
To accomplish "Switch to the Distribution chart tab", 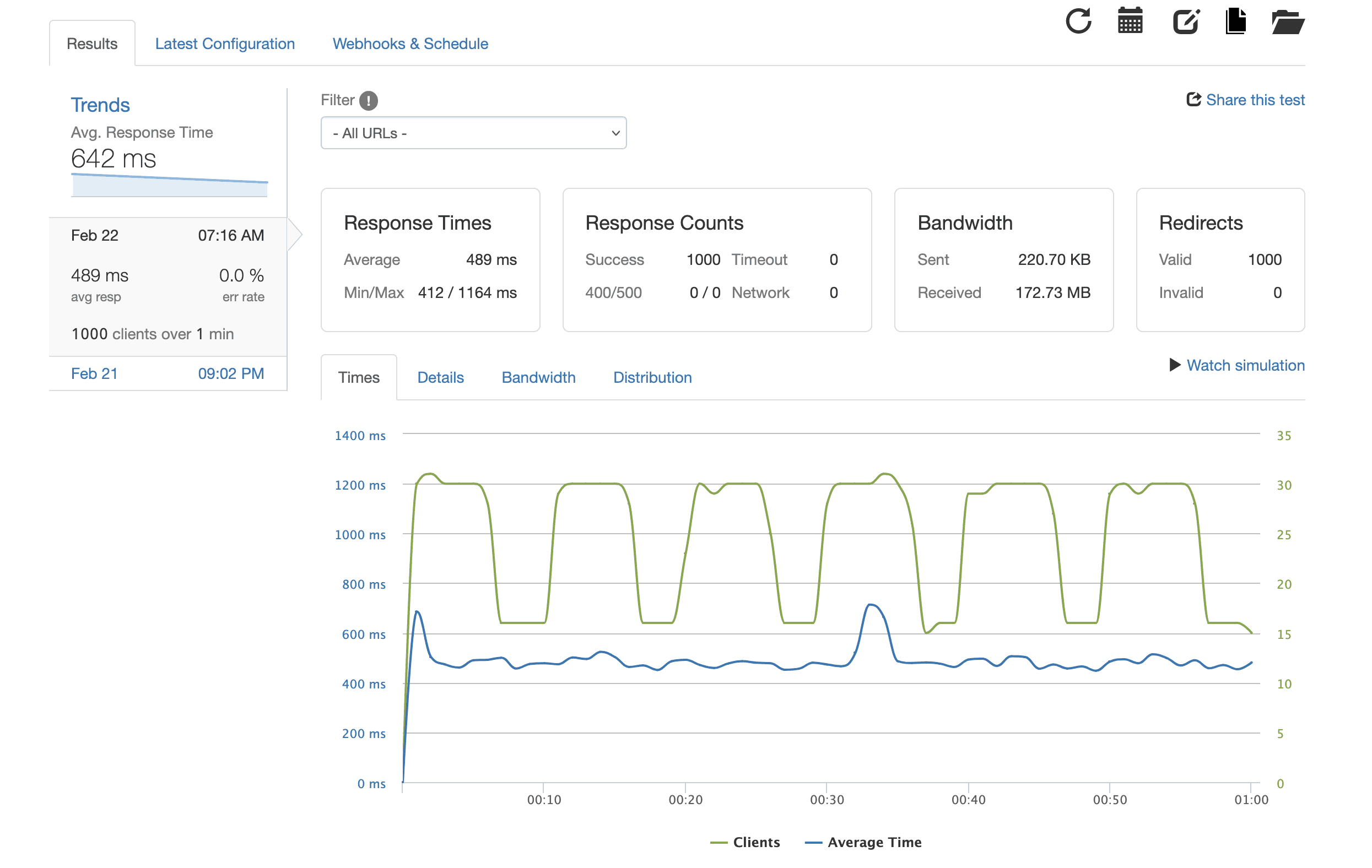I will tap(652, 377).
